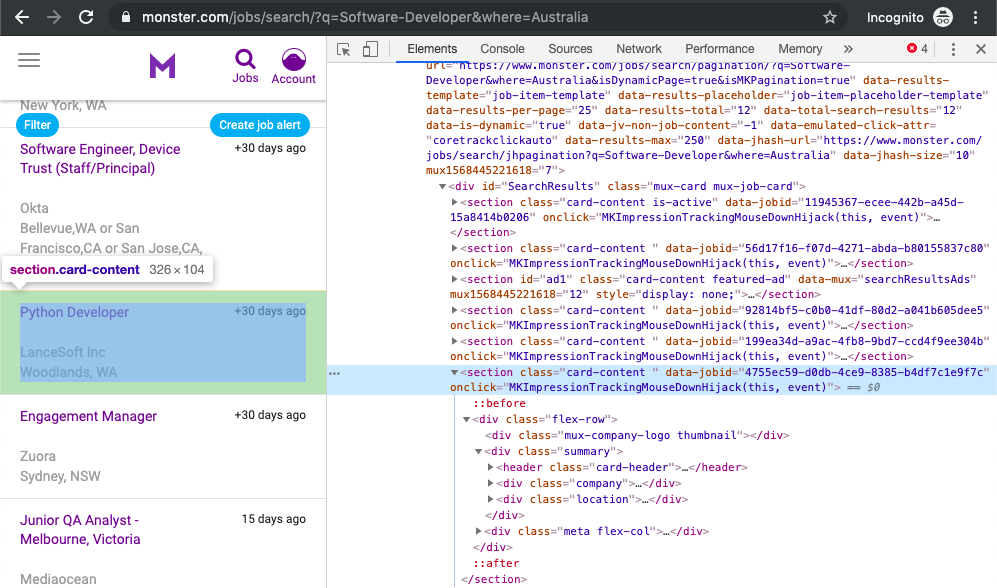Switch to the Sources tab
Screen dimensions: 997x588
[570, 49]
